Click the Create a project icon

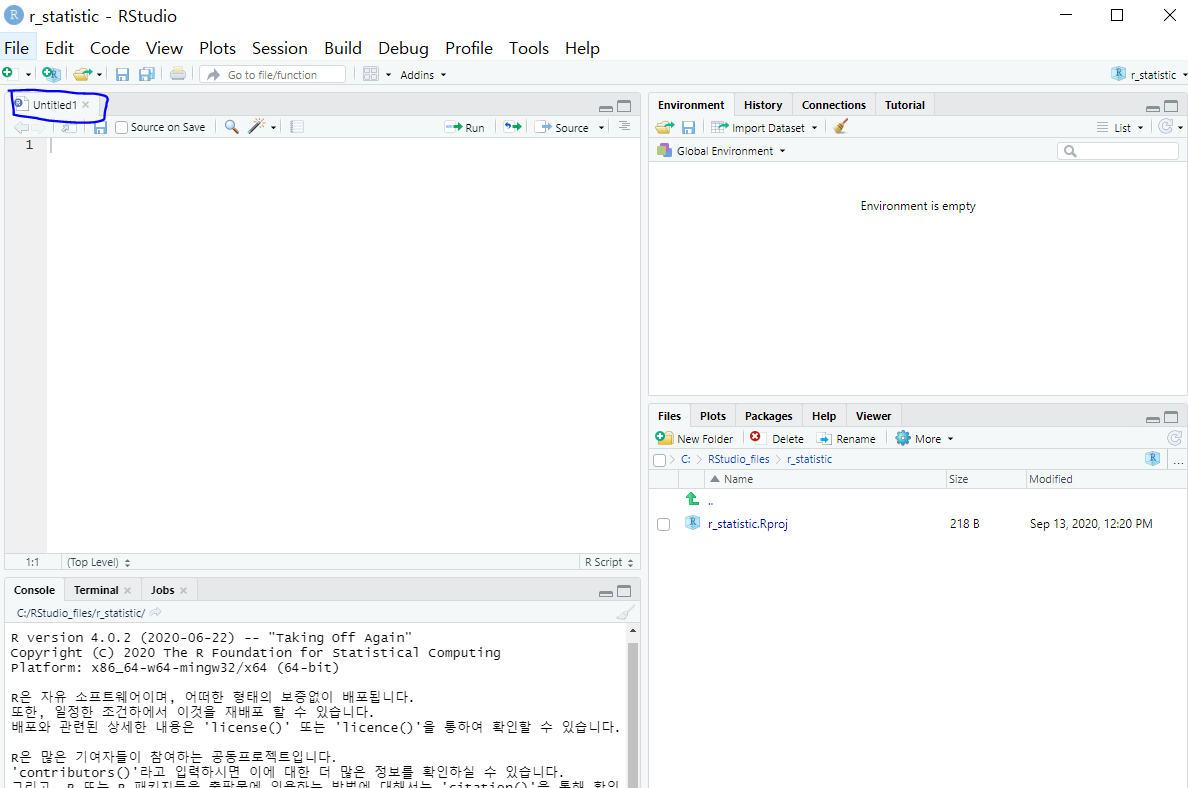51,73
